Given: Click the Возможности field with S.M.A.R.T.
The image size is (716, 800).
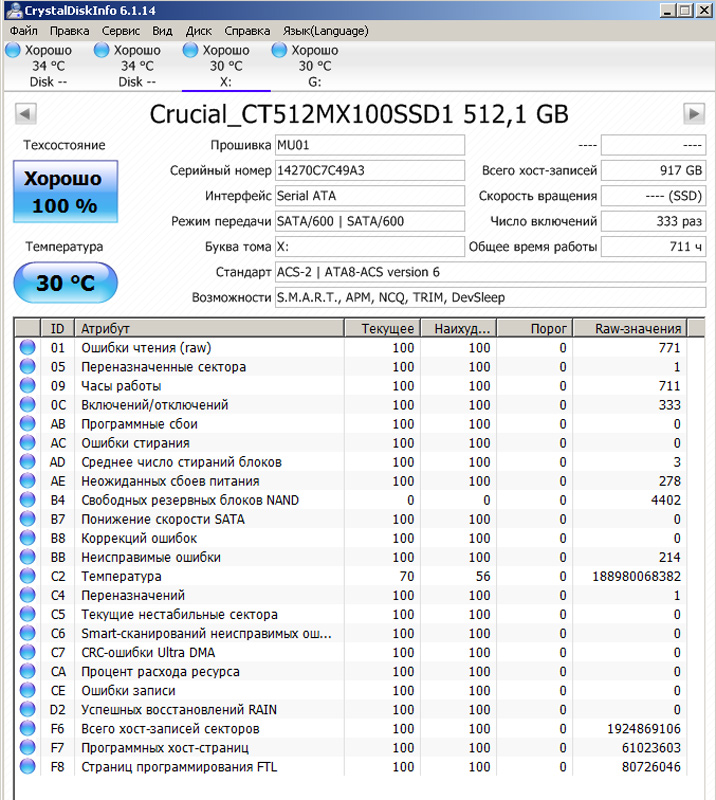Looking at the screenshot, I should pos(490,297).
